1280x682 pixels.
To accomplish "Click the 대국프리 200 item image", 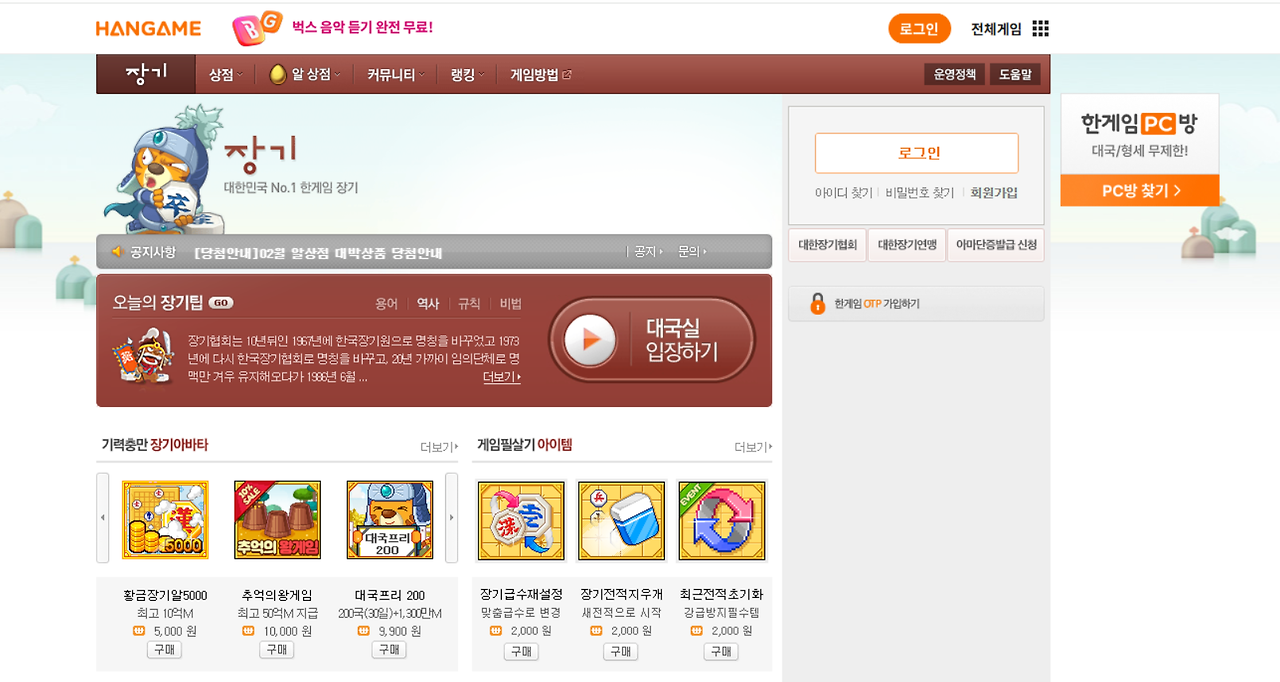I will (389, 519).
